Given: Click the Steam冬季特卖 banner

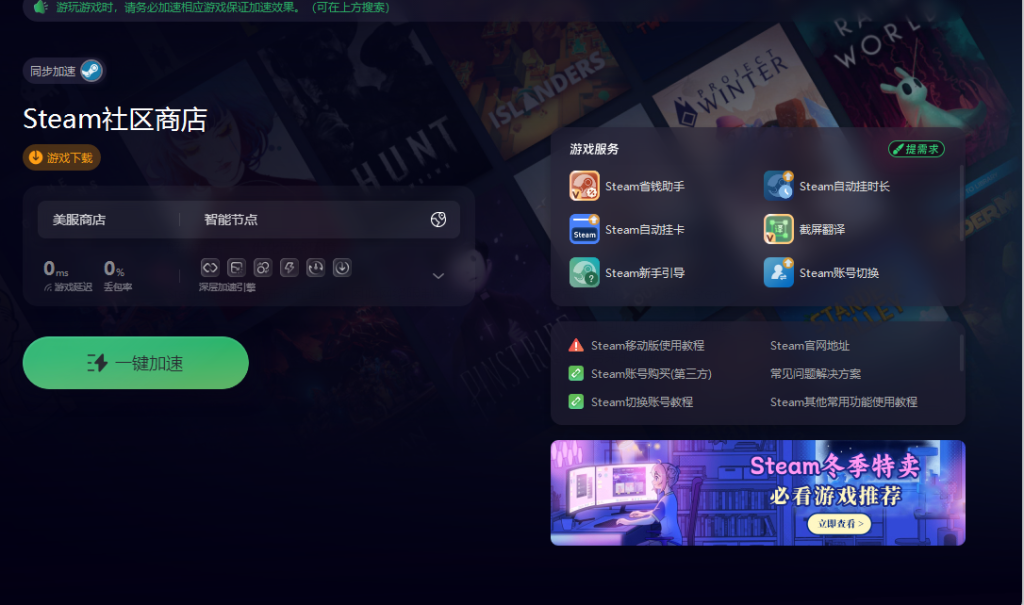Looking at the screenshot, I should click(x=758, y=493).
